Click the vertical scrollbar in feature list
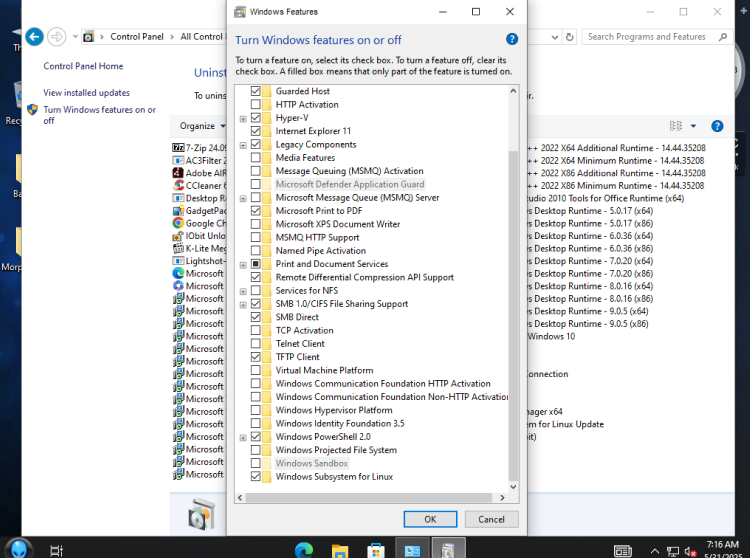Viewport: 750px width, 558px height. click(513, 316)
